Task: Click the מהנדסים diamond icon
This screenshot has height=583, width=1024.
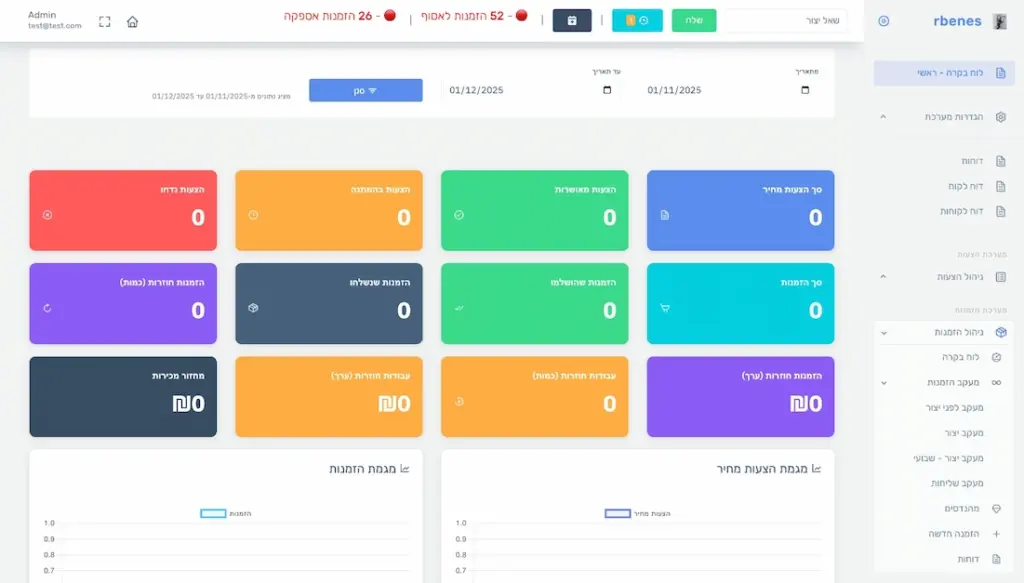Action: [996, 509]
